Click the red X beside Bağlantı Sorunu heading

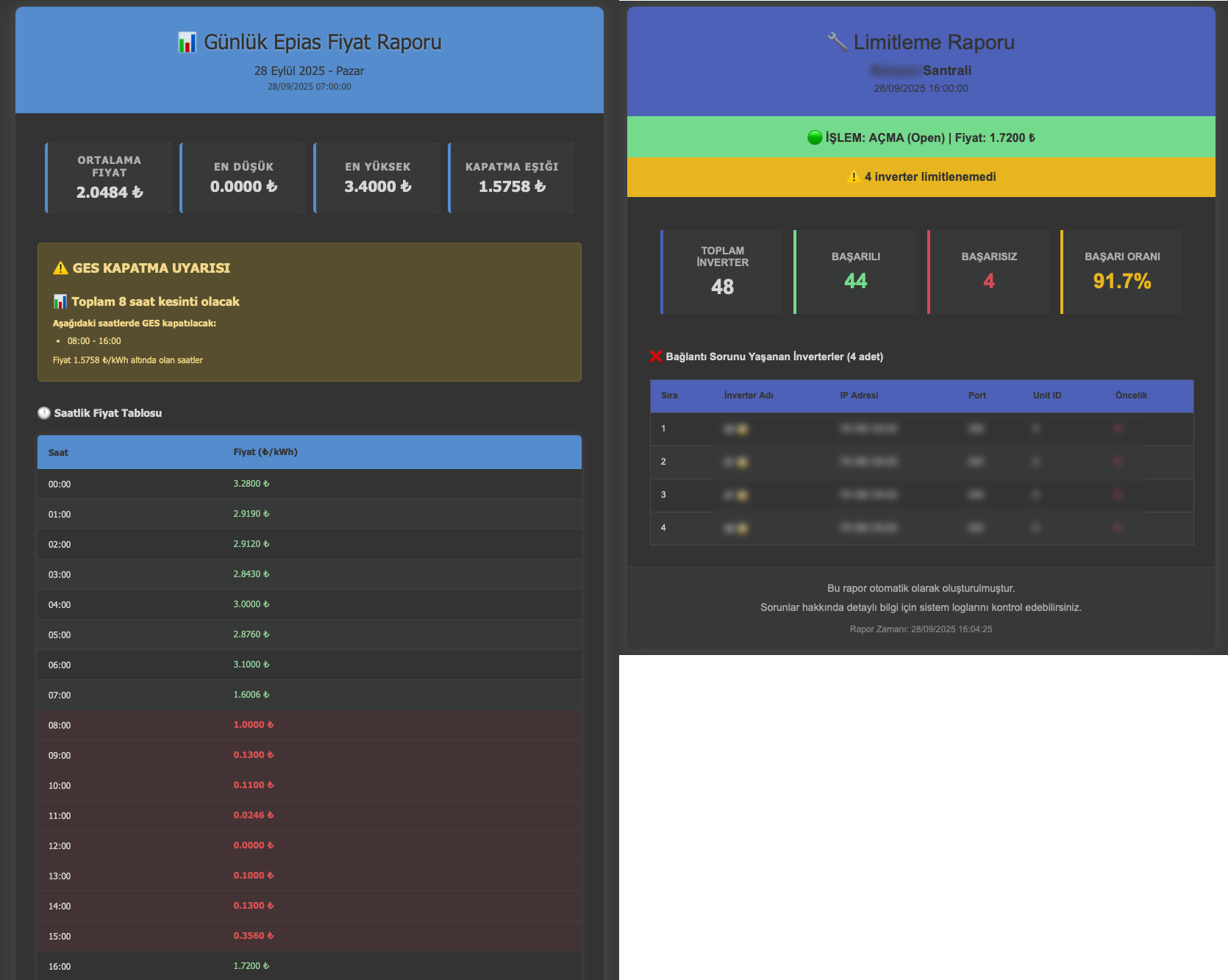click(656, 357)
